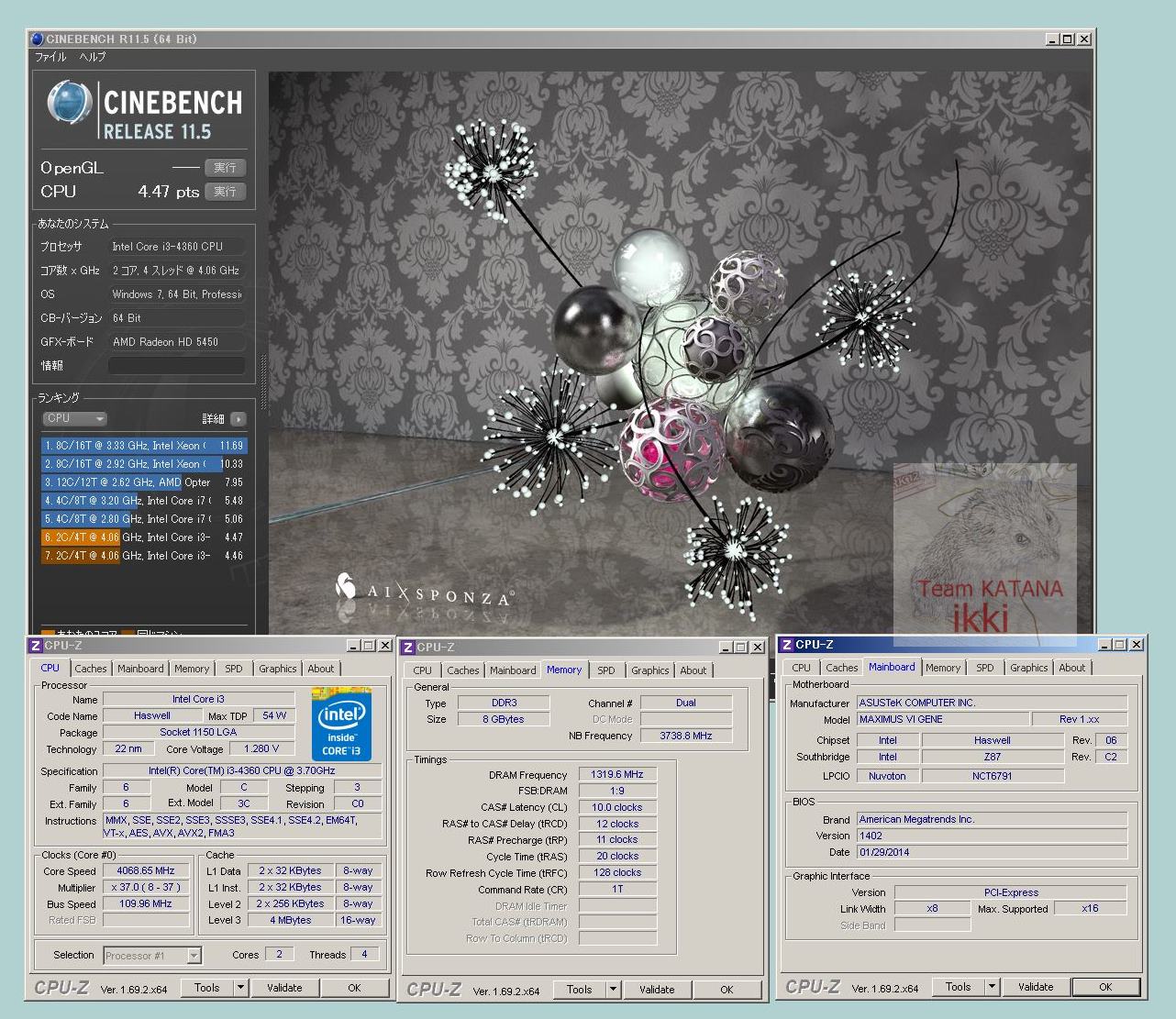Minimize the right CPU-Z window
Image resolution: width=1176 pixels, height=1019 pixels.
(1104, 645)
